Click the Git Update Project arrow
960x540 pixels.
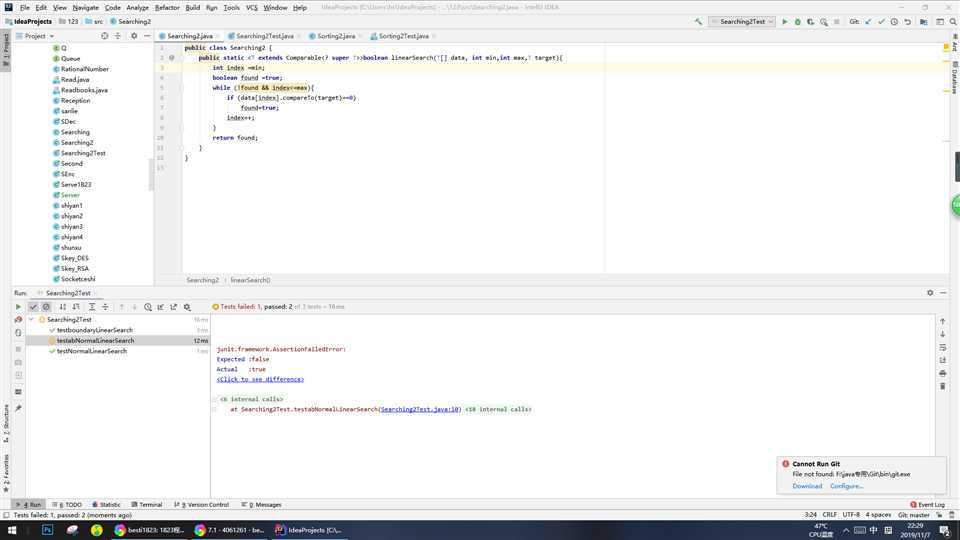pos(868,21)
